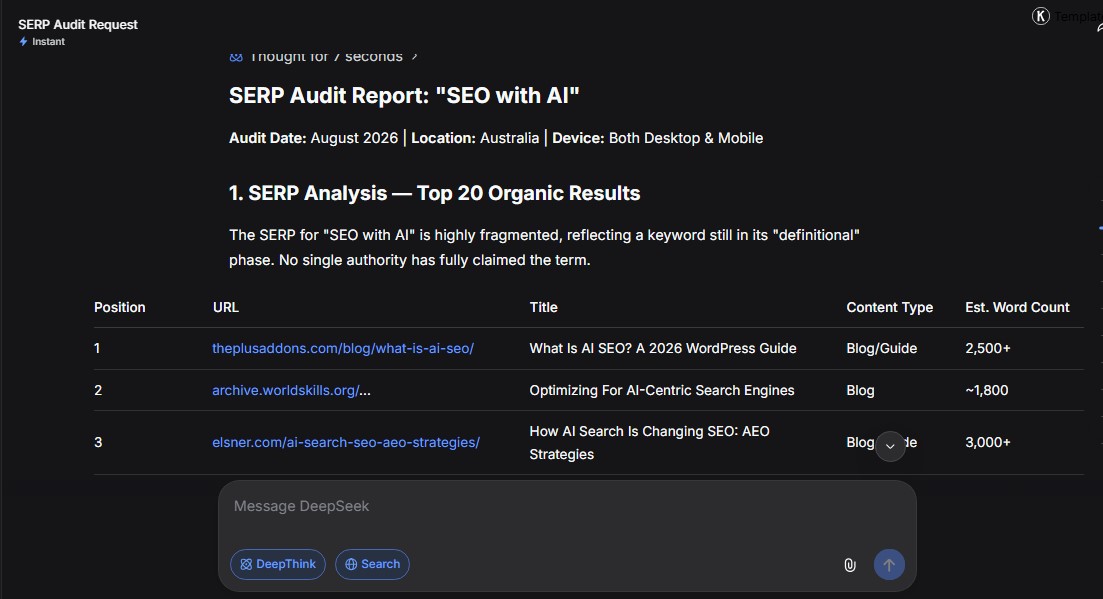1103x599 pixels.
Task: Click the K profile avatar icon
Action: pos(1040,16)
